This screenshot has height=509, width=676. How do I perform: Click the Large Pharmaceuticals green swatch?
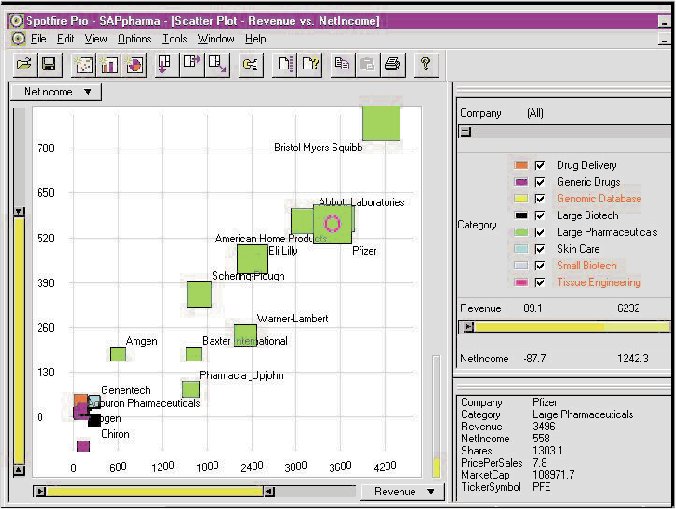pos(521,232)
